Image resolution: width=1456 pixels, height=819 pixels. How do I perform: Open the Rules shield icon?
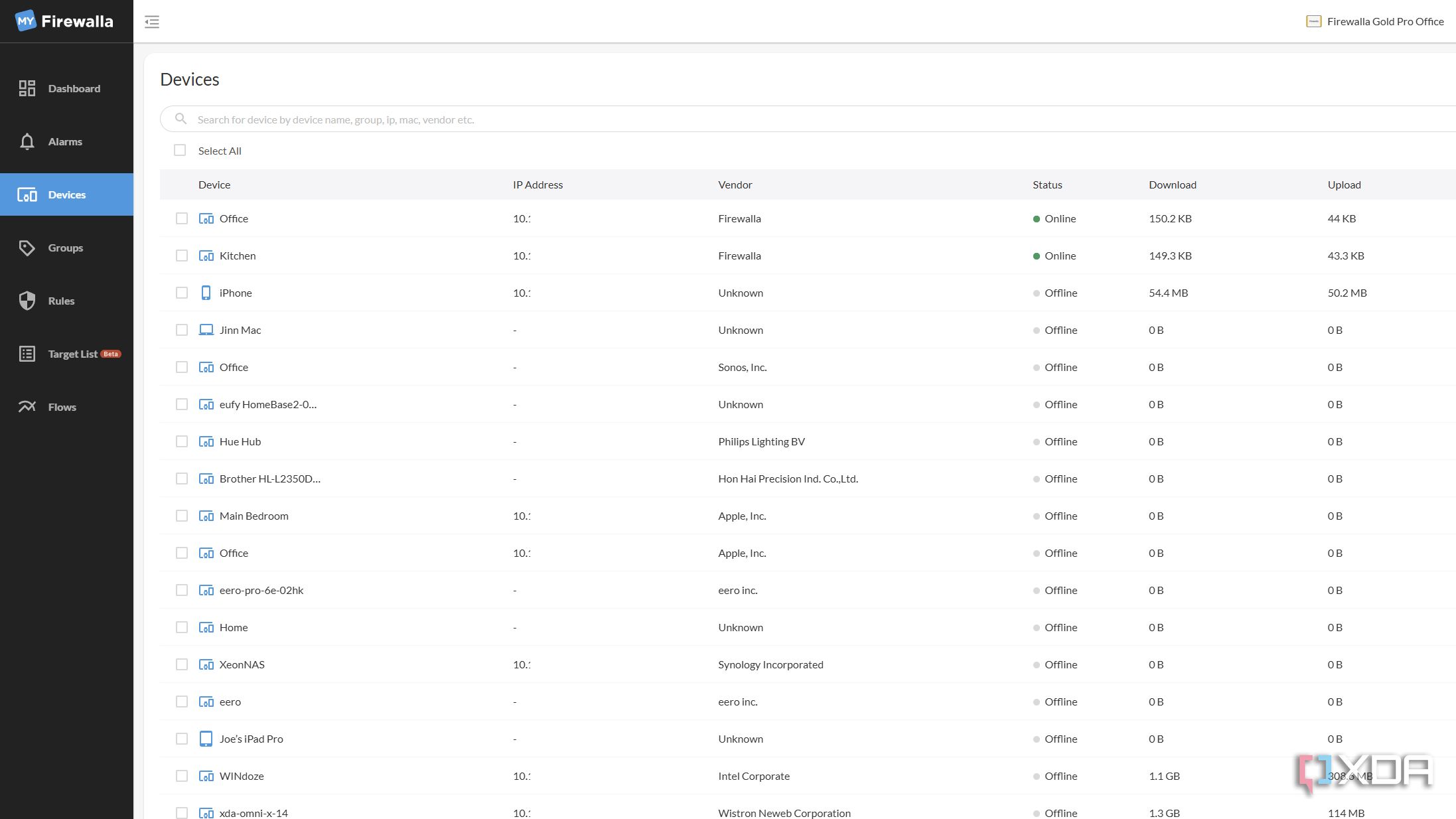point(27,301)
